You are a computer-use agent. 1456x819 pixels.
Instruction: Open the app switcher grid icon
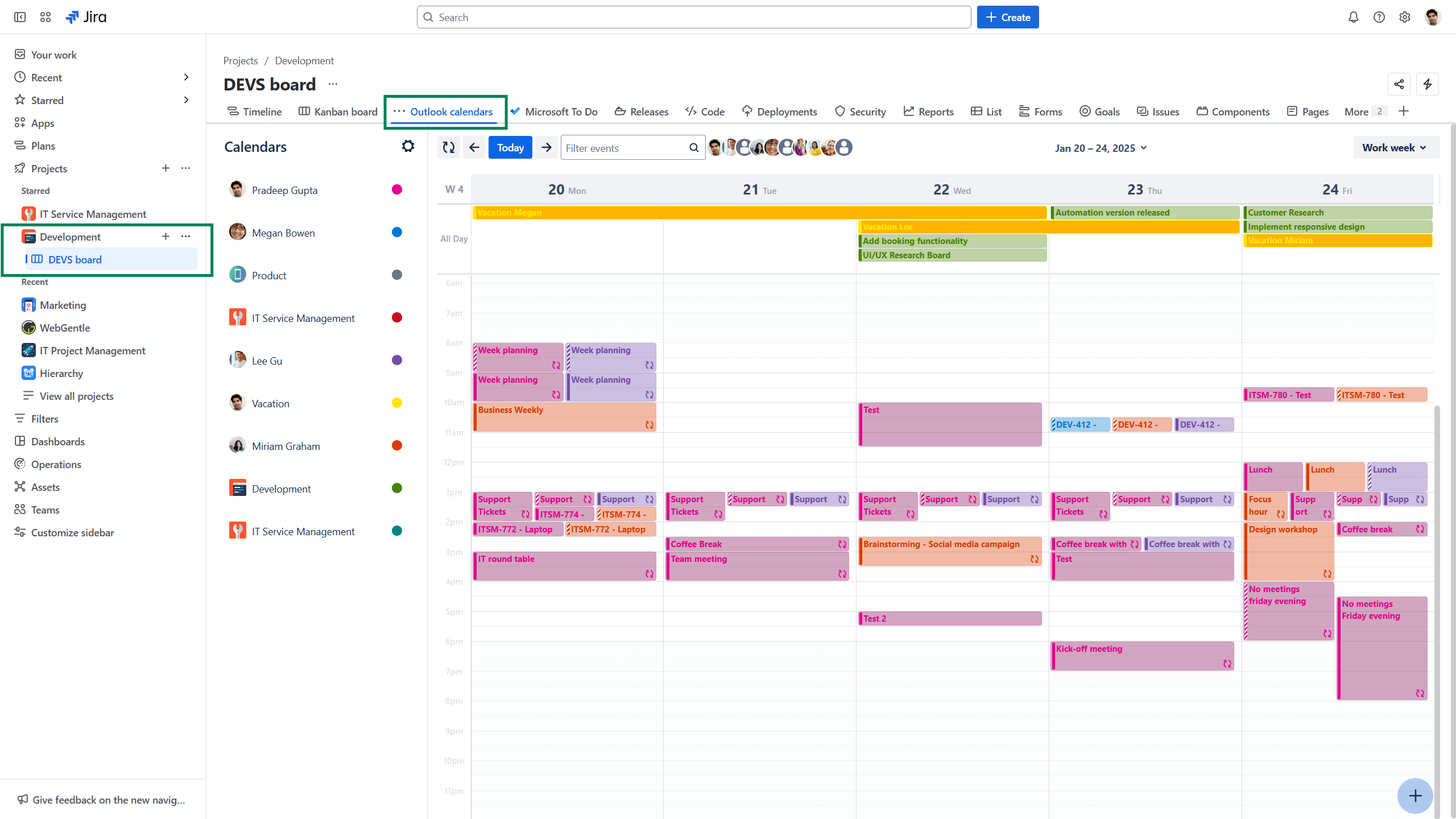[x=45, y=17]
